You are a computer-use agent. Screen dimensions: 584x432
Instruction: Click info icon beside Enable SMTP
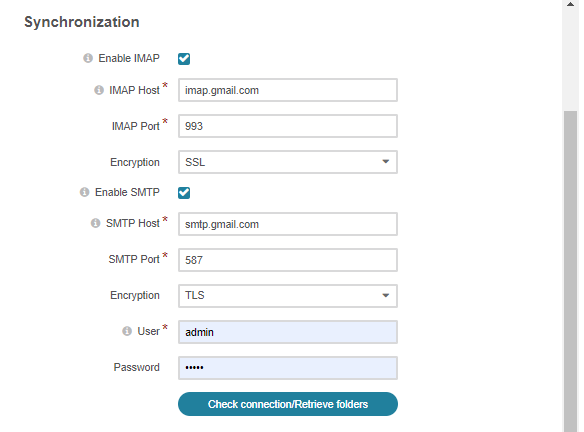tap(85, 192)
